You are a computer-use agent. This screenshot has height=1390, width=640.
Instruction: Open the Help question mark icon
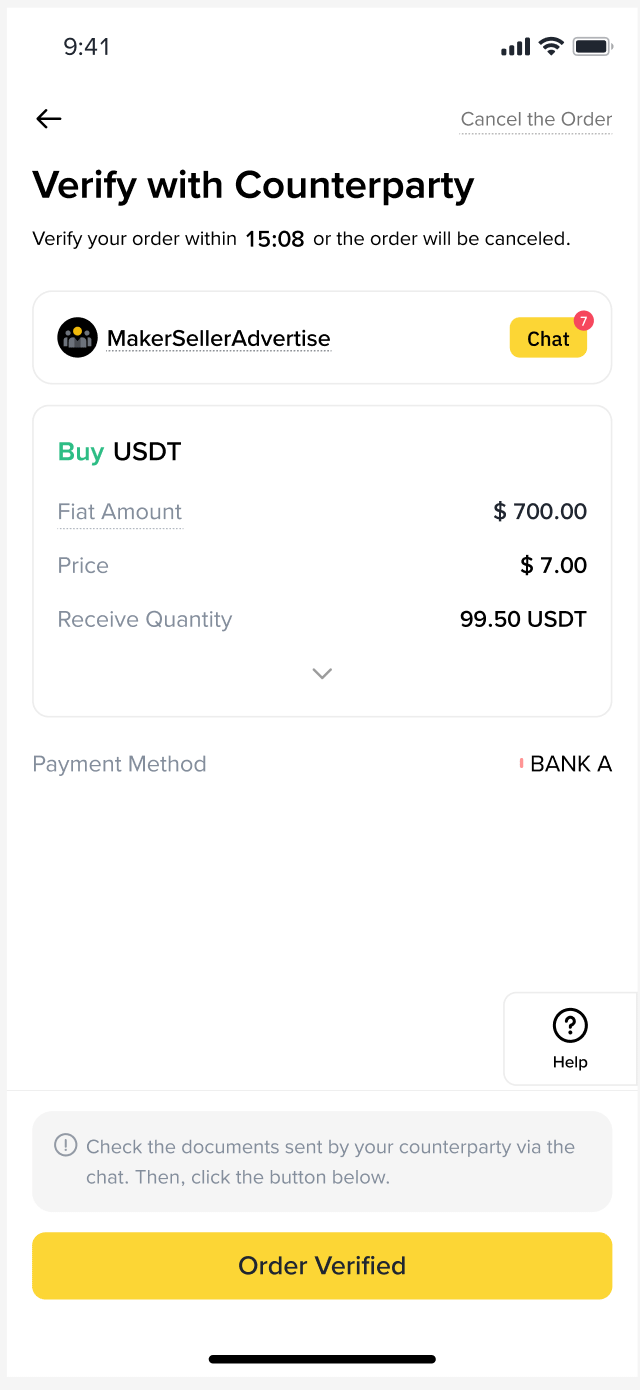pyautogui.click(x=570, y=1026)
